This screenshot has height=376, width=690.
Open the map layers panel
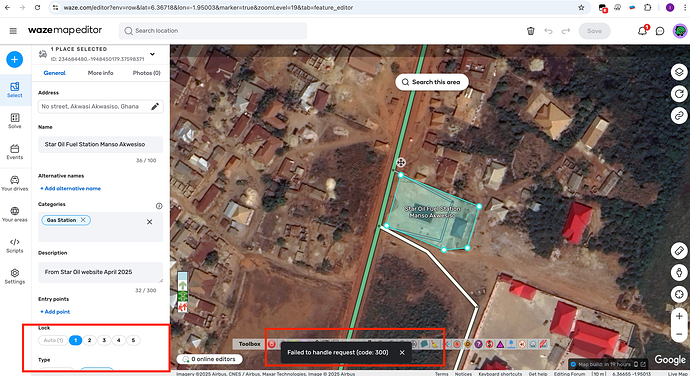click(679, 72)
